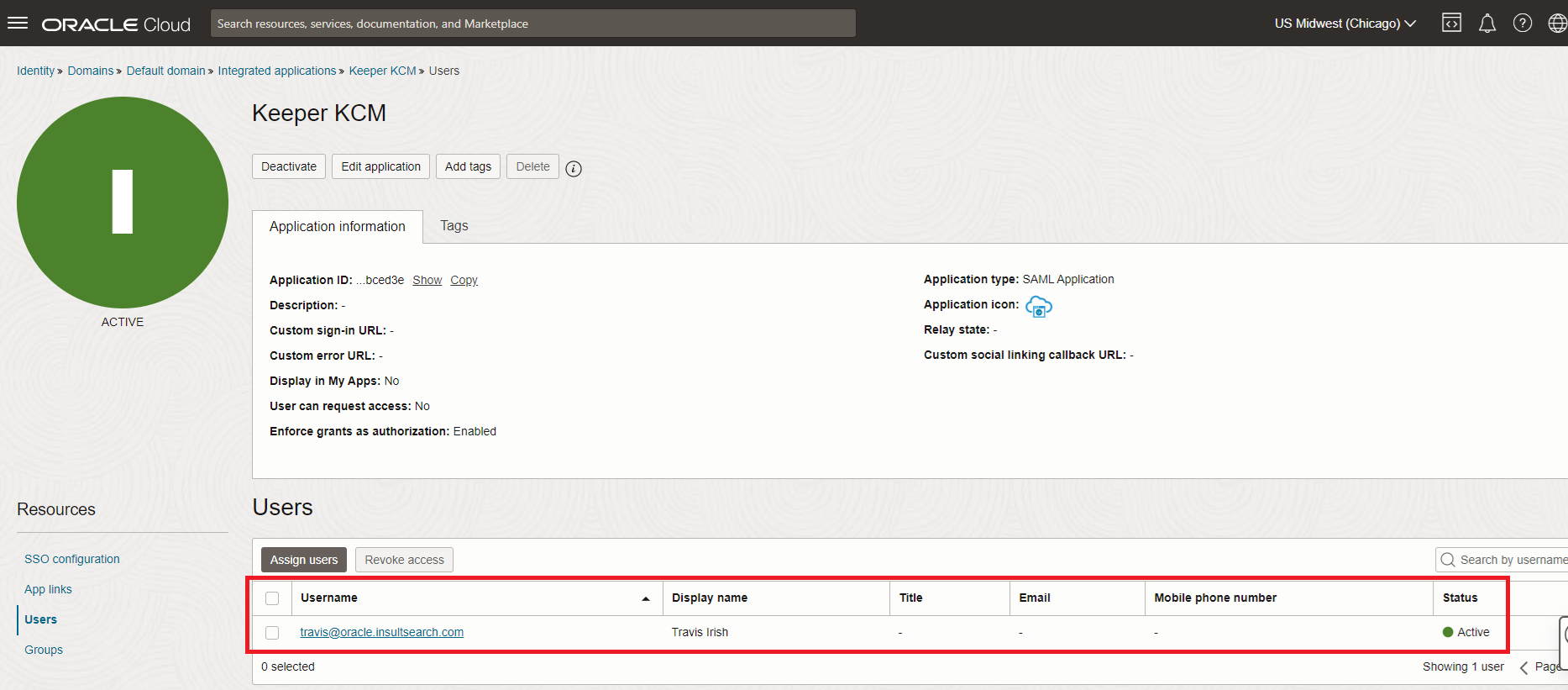Click the info icon beside Delete
The height and width of the screenshot is (690, 1568).
point(574,169)
